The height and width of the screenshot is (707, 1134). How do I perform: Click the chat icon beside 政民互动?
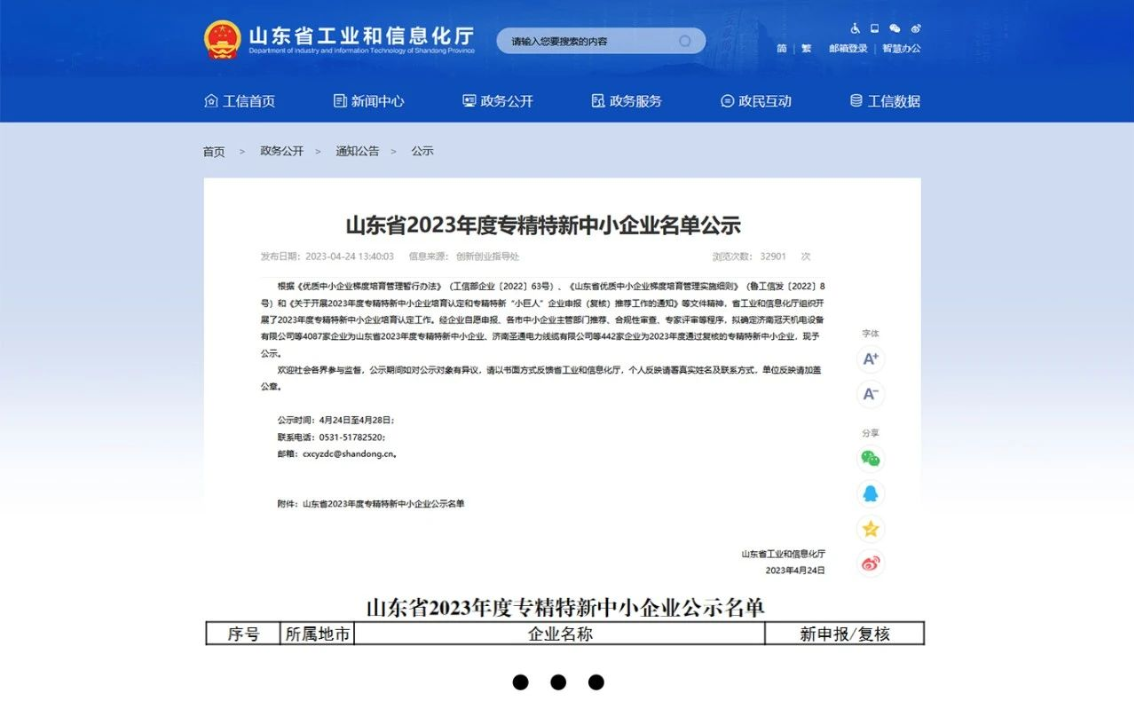[x=728, y=100]
